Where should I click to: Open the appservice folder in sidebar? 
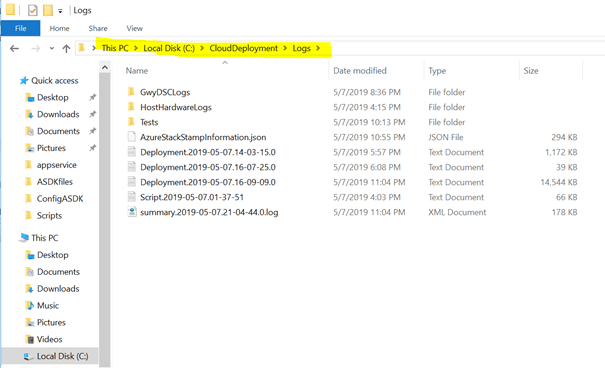(x=57, y=165)
